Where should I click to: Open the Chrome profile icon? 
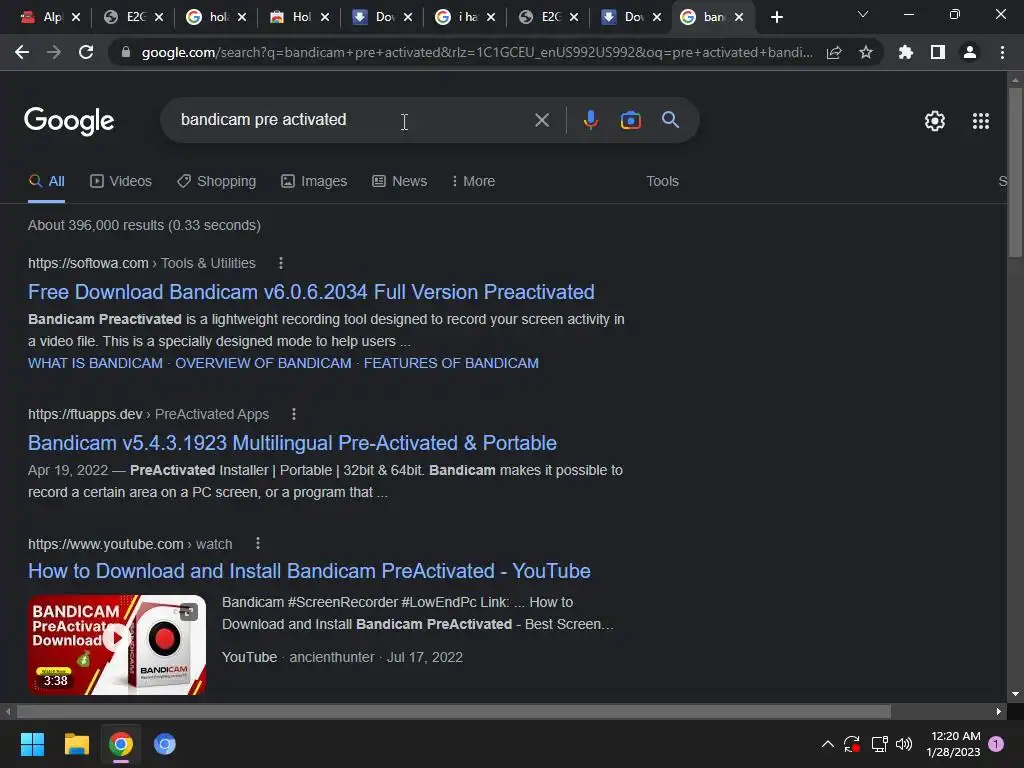[x=970, y=52]
